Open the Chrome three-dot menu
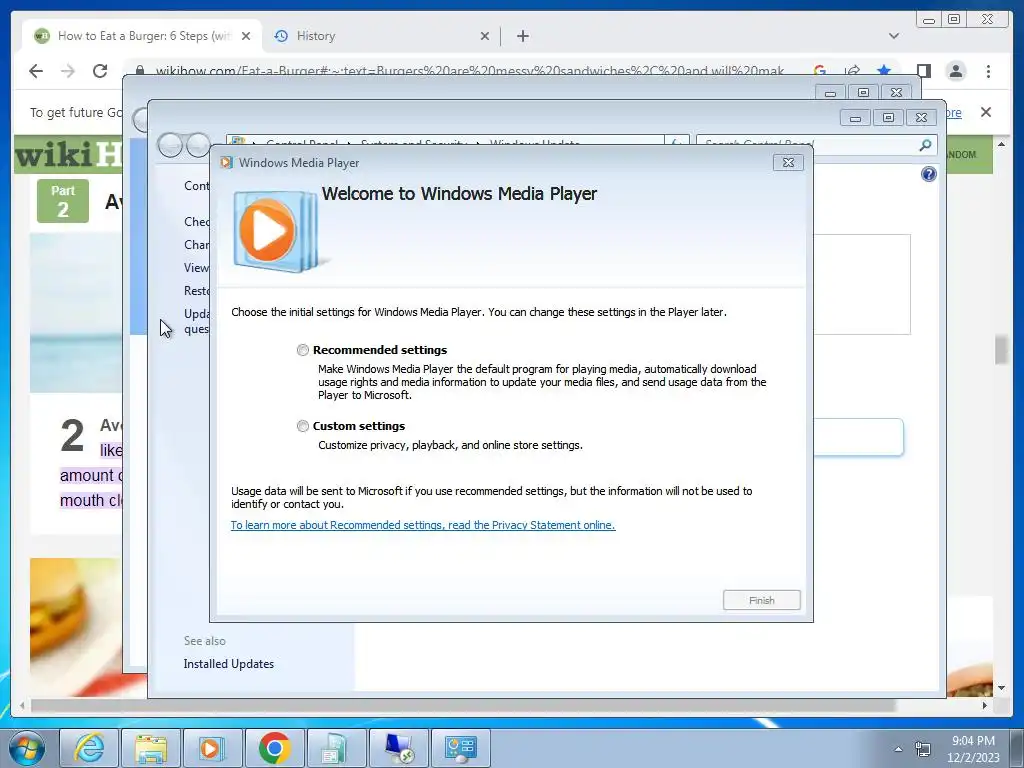 click(988, 71)
